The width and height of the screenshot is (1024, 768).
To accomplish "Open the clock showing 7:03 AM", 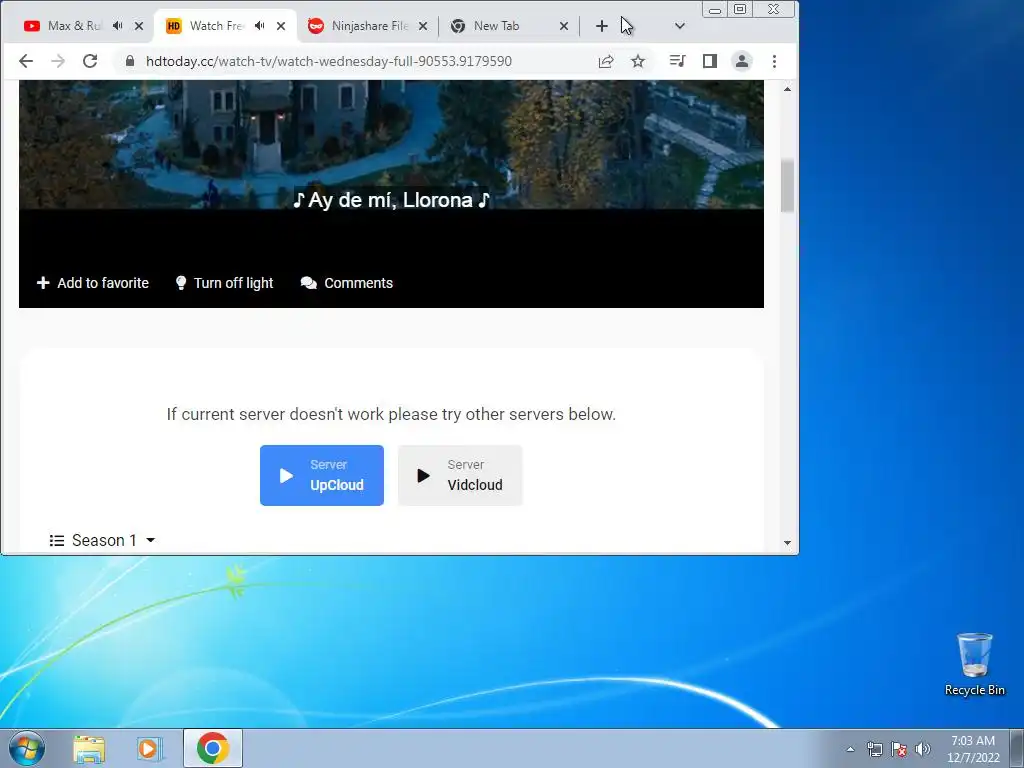I will click(973, 748).
